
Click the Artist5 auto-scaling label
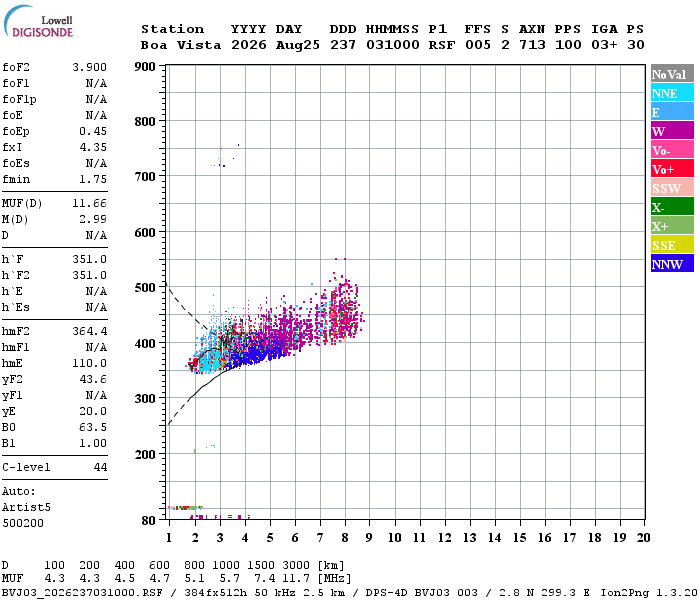click(x=26, y=507)
